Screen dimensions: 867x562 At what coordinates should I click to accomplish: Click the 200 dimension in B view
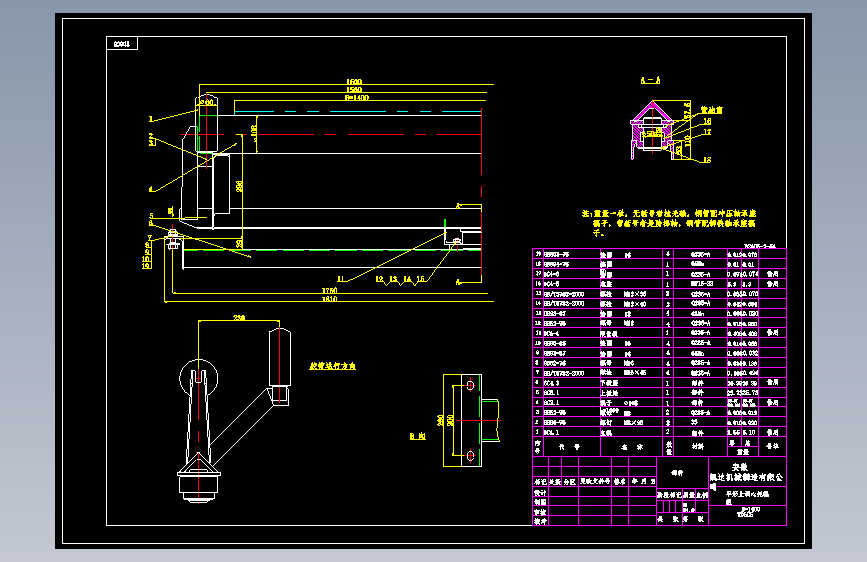(x=450, y=420)
